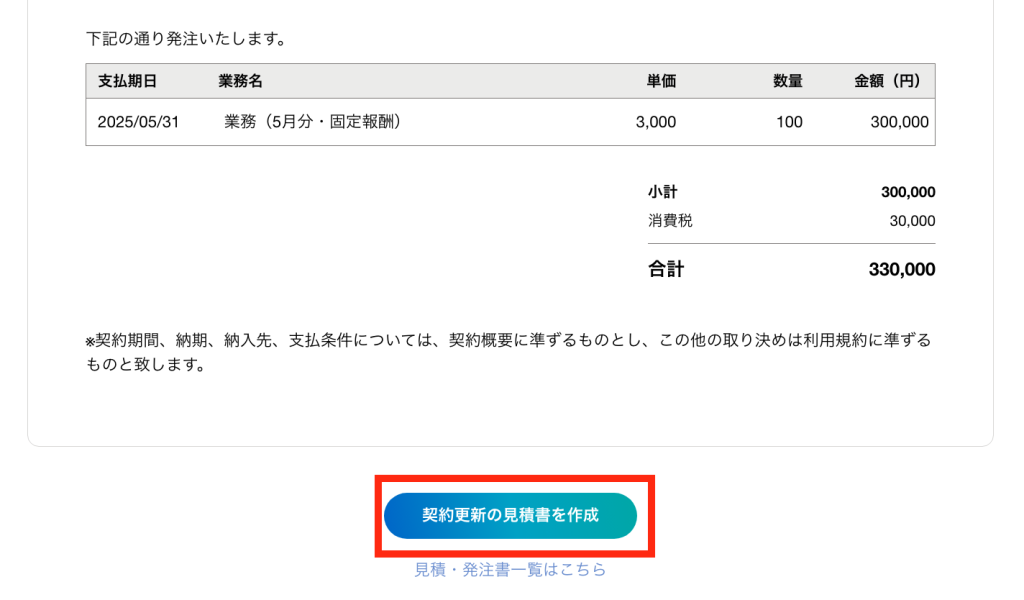Select the 30,000 consumption tax value

(912, 221)
